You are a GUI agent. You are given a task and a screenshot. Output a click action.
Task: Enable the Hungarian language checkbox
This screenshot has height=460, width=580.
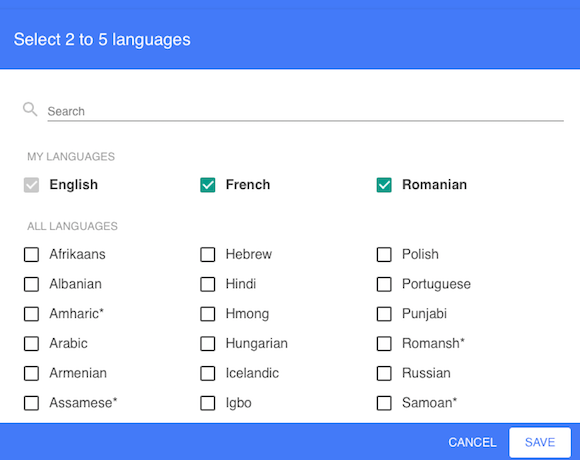pyautogui.click(x=208, y=344)
